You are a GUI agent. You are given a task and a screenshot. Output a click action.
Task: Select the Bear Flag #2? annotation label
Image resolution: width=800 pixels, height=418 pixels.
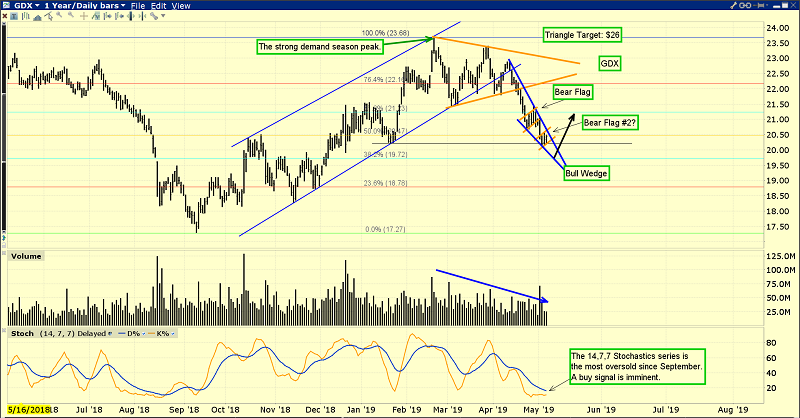tap(610, 122)
